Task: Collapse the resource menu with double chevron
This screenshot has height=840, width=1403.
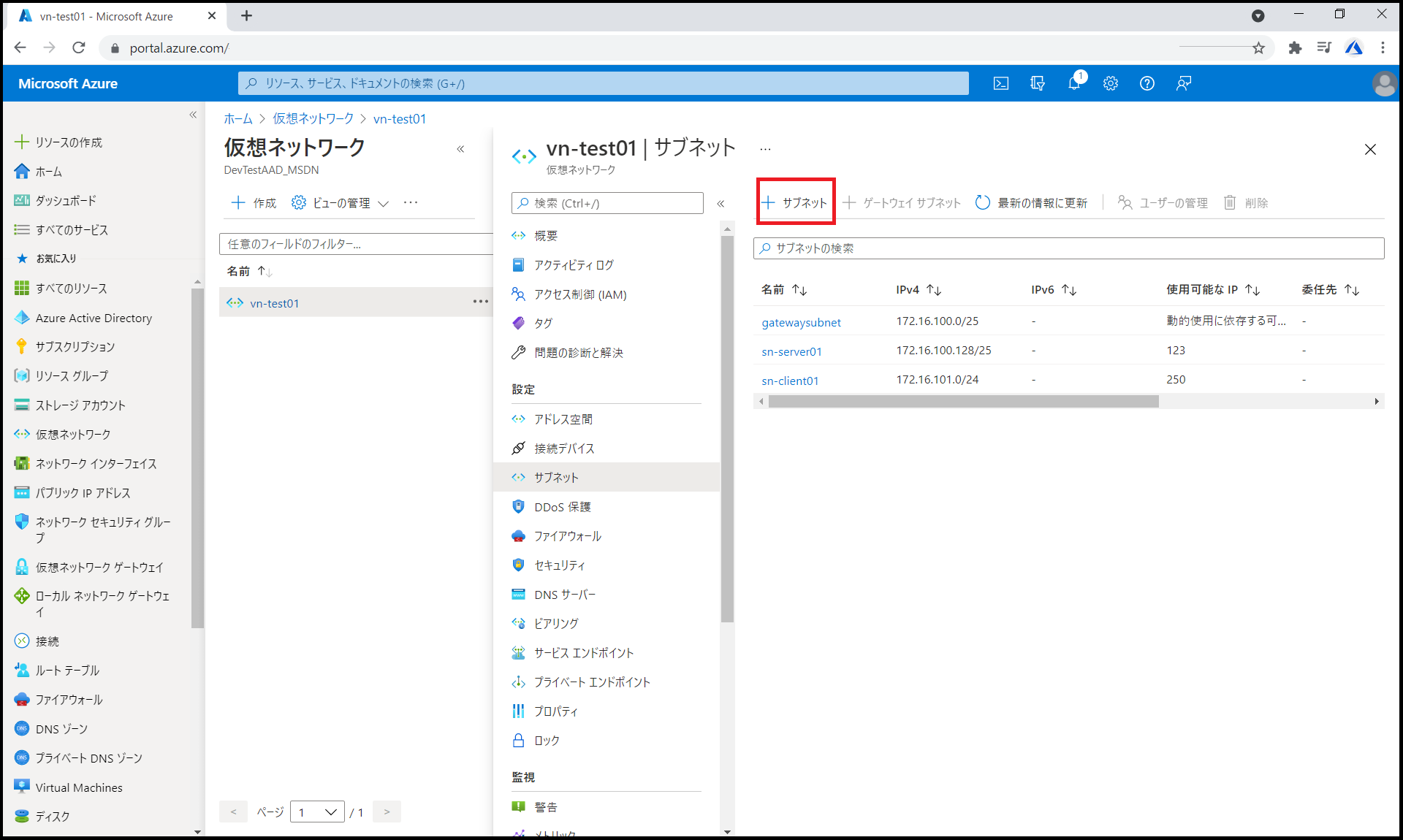Action: point(720,204)
